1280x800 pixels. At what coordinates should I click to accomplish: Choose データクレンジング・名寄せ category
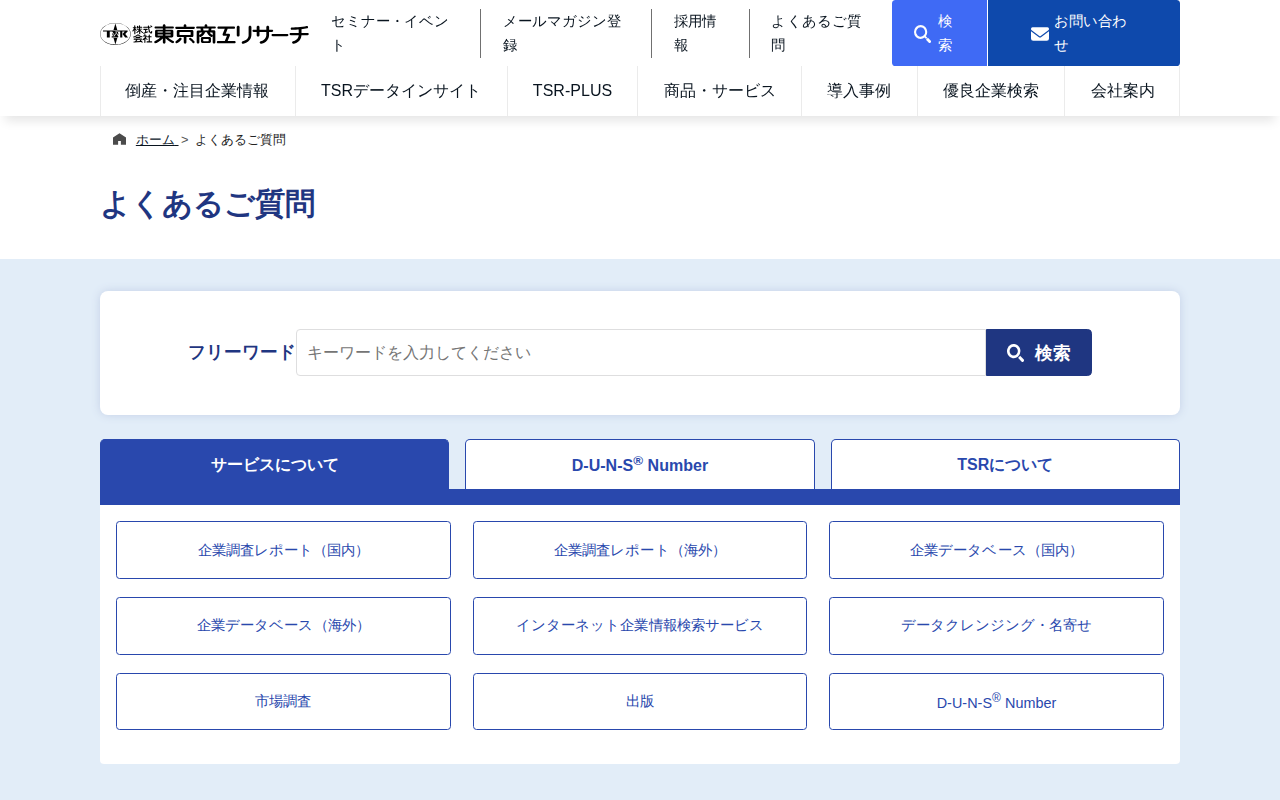coord(996,626)
